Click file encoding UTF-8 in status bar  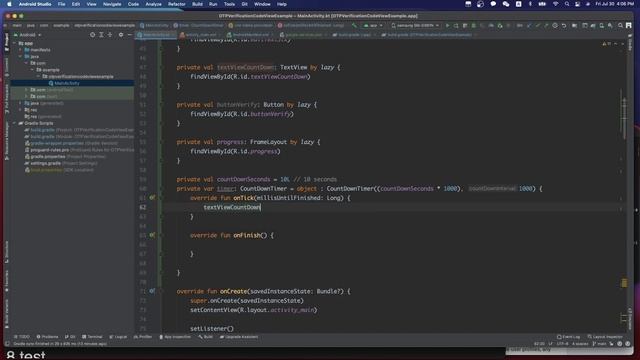pyautogui.click(x=562, y=344)
